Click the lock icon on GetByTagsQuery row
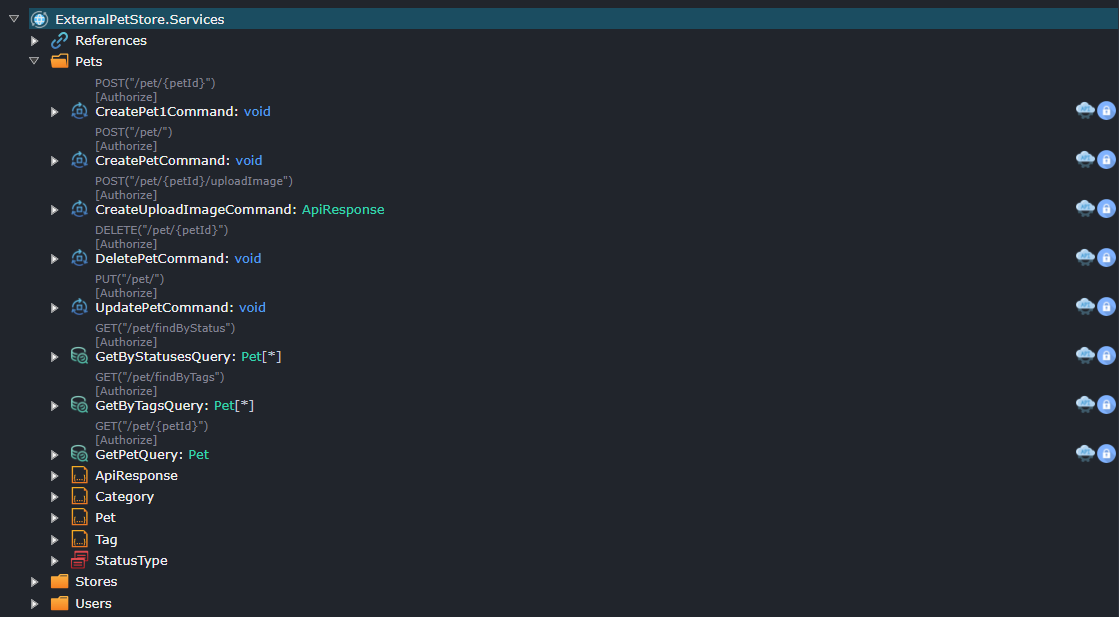Viewport: 1119px width, 617px height. click(1106, 404)
